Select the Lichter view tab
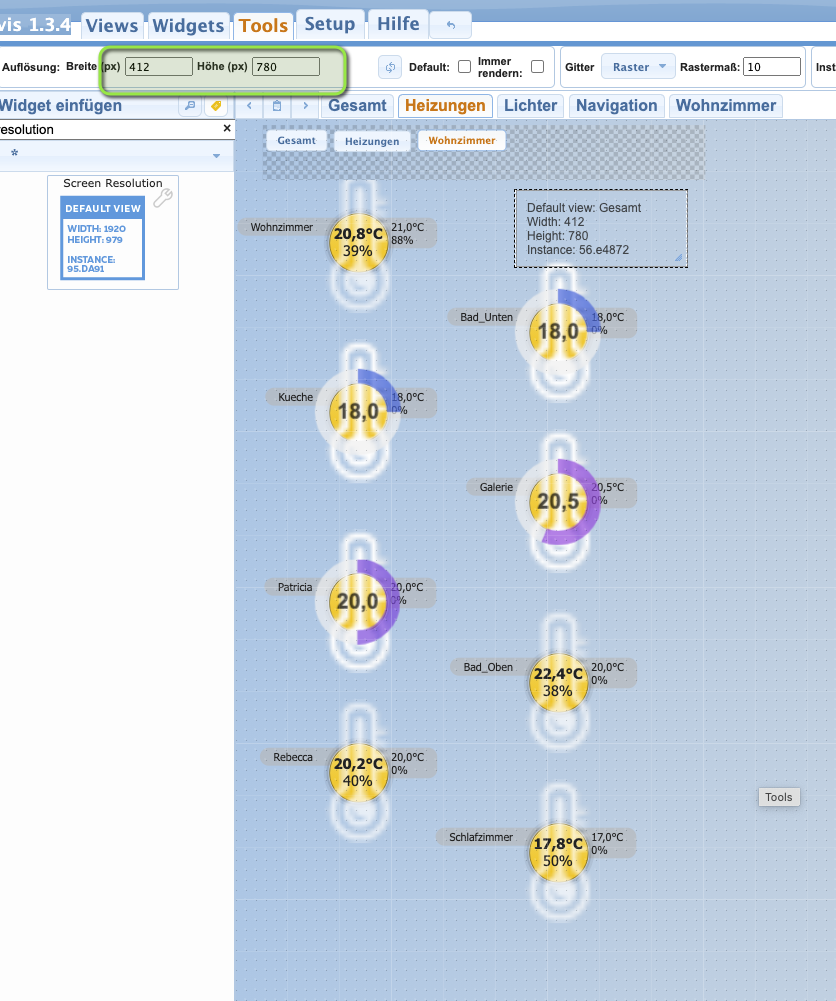This screenshot has width=836, height=1001. pos(530,105)
